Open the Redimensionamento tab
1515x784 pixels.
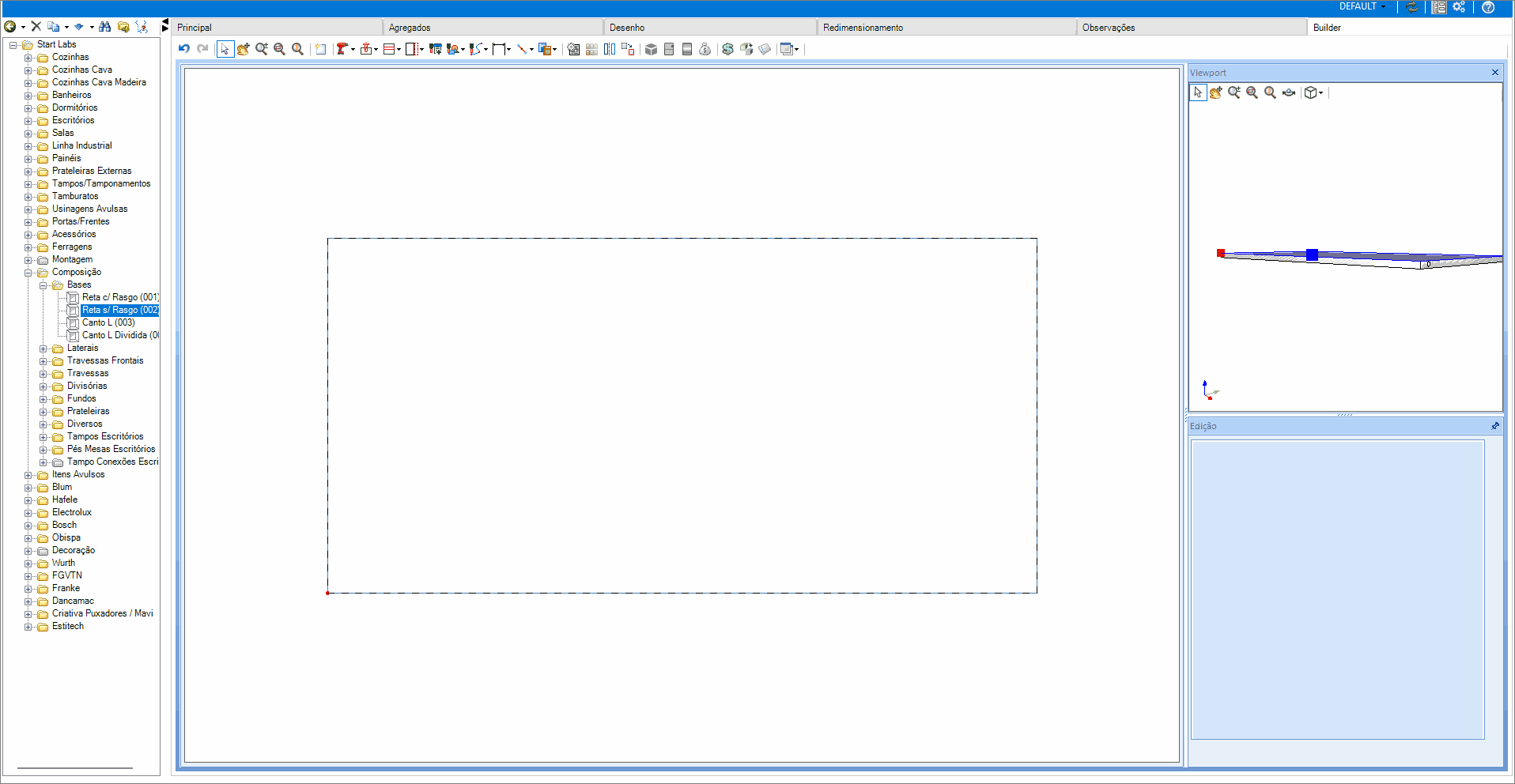863,28
